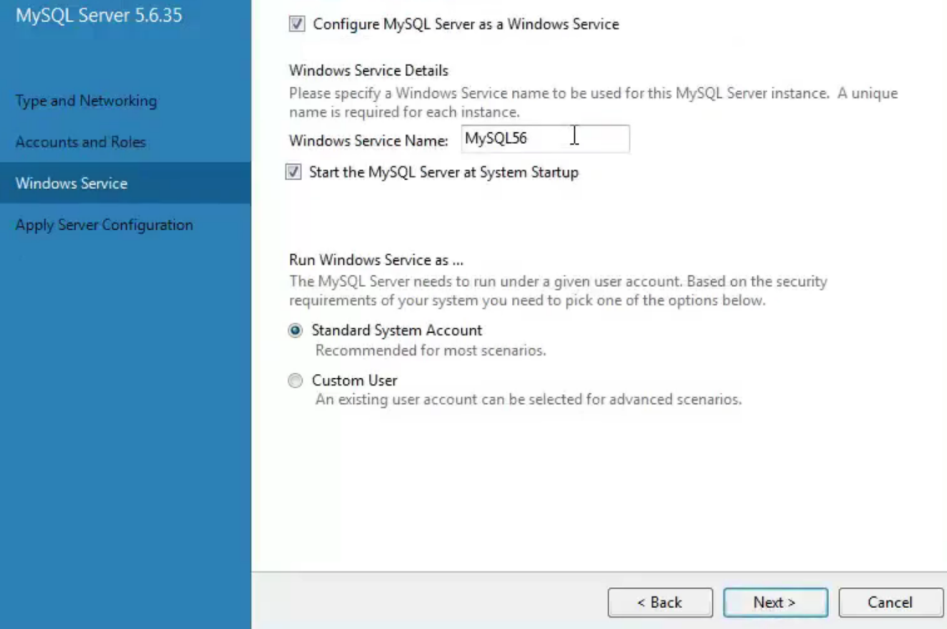Go to the Type and Networking step
The image size is (947, 629).
pyautogui.click(x=86, y=101)
